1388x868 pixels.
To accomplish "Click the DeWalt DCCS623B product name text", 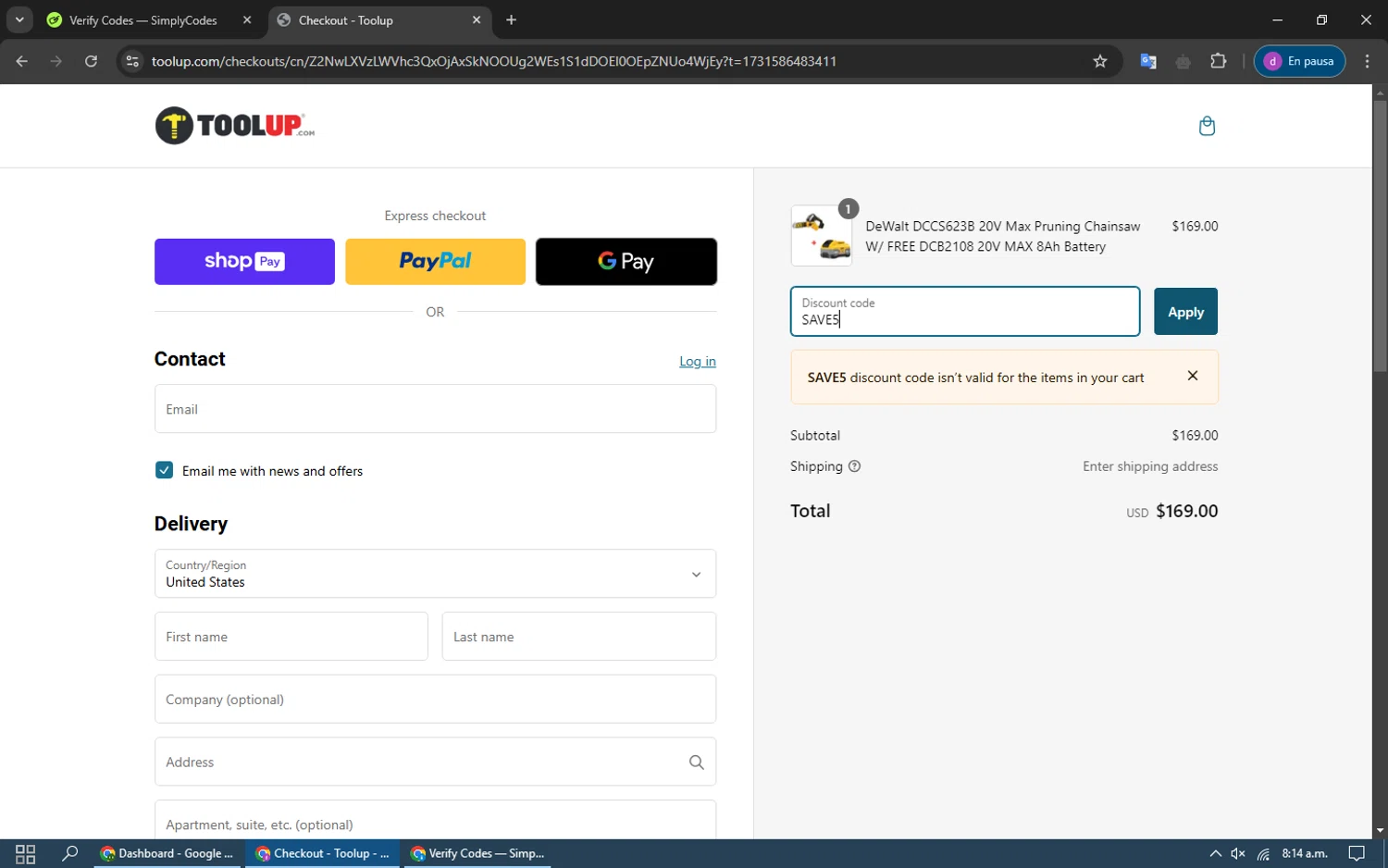I will point(1003,236).
